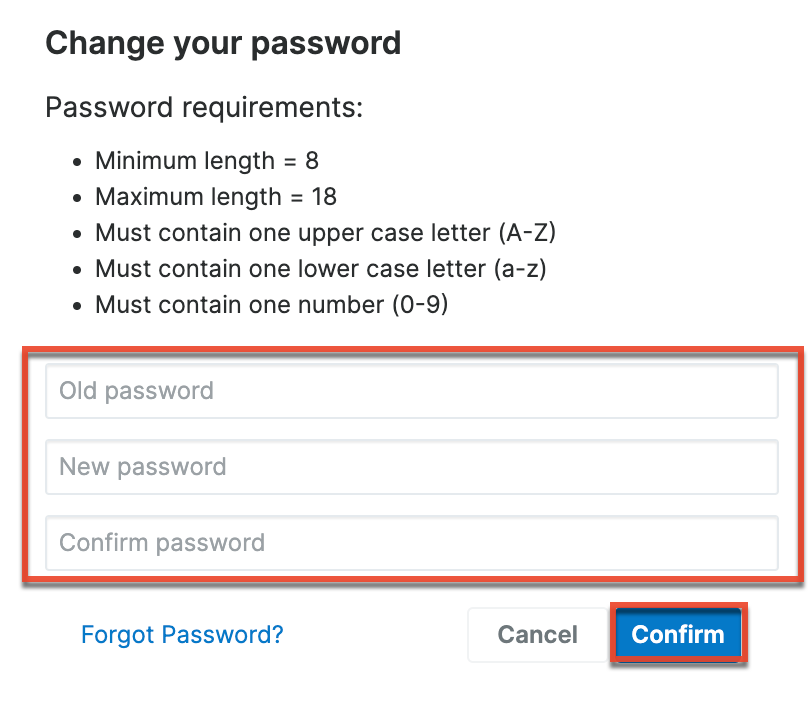Click the 'Change your password' heading
Viewport: 812px width, 704px height.
(223, 43)
